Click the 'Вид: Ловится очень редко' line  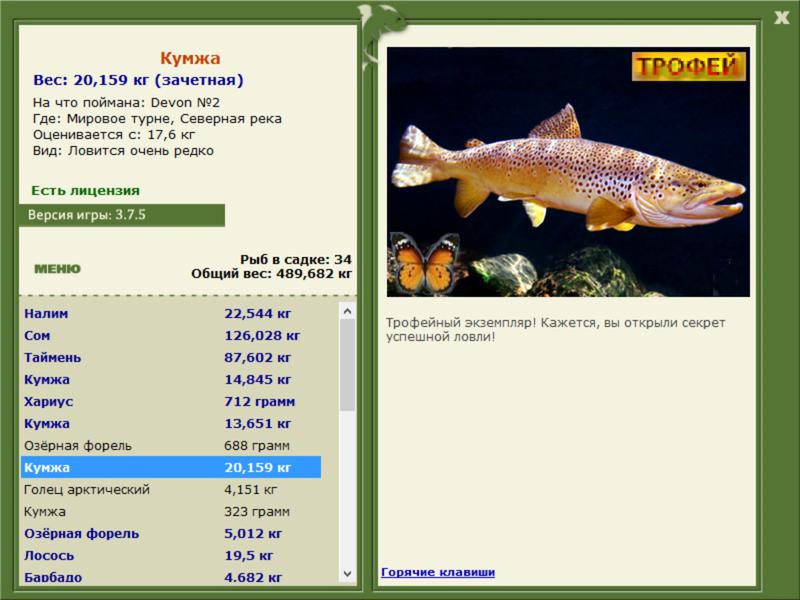(123, 151)
